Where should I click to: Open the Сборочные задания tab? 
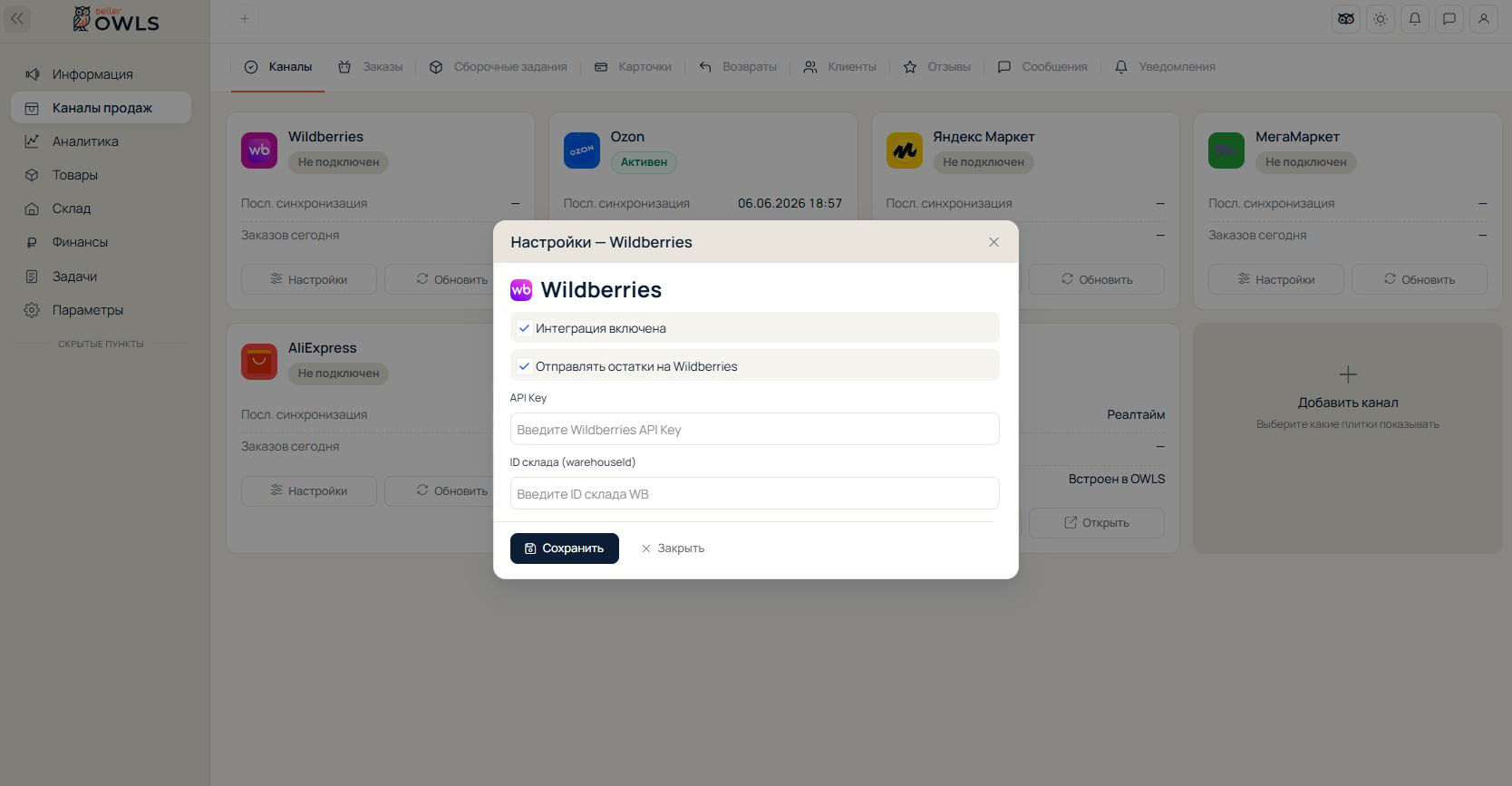point(499,67)
